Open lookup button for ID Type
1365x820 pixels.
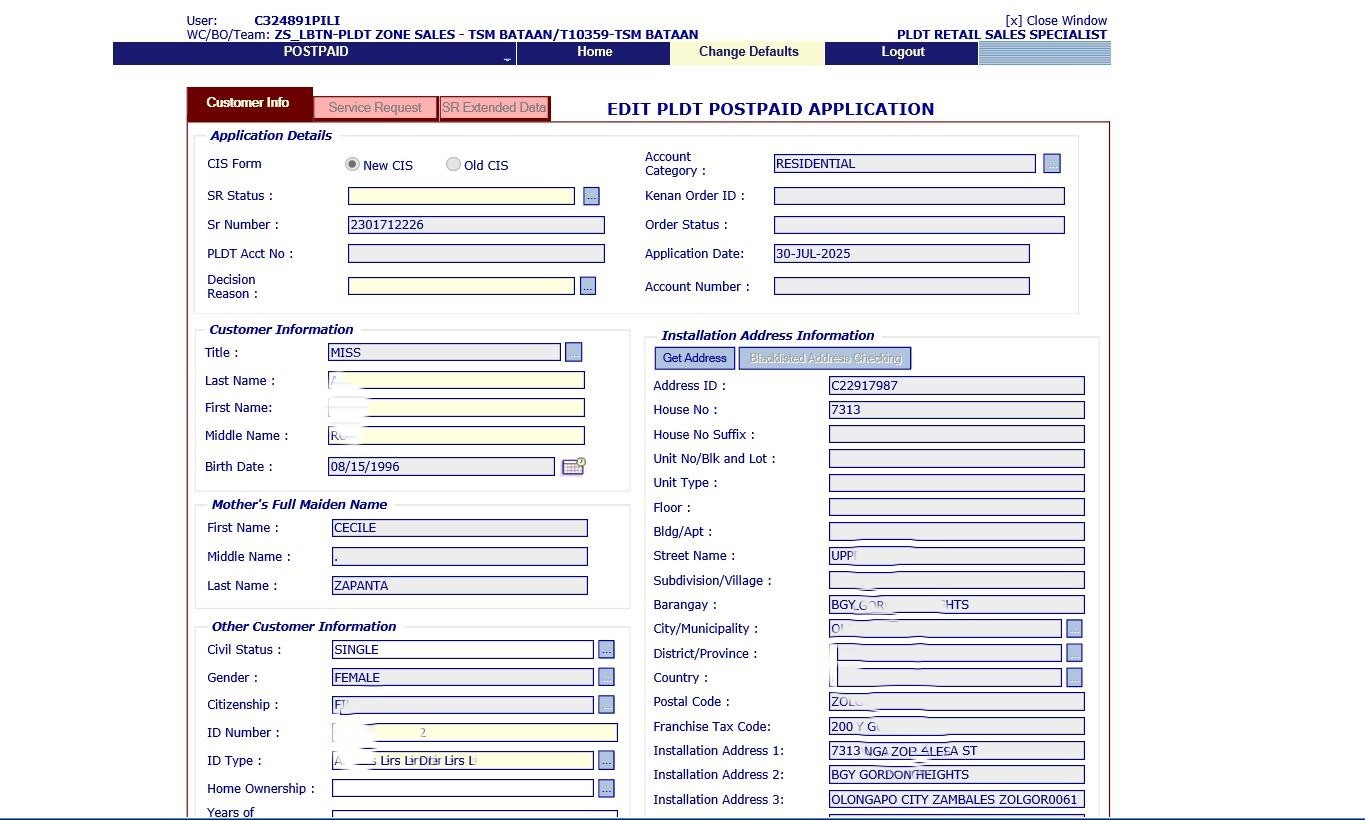point(606,761)
